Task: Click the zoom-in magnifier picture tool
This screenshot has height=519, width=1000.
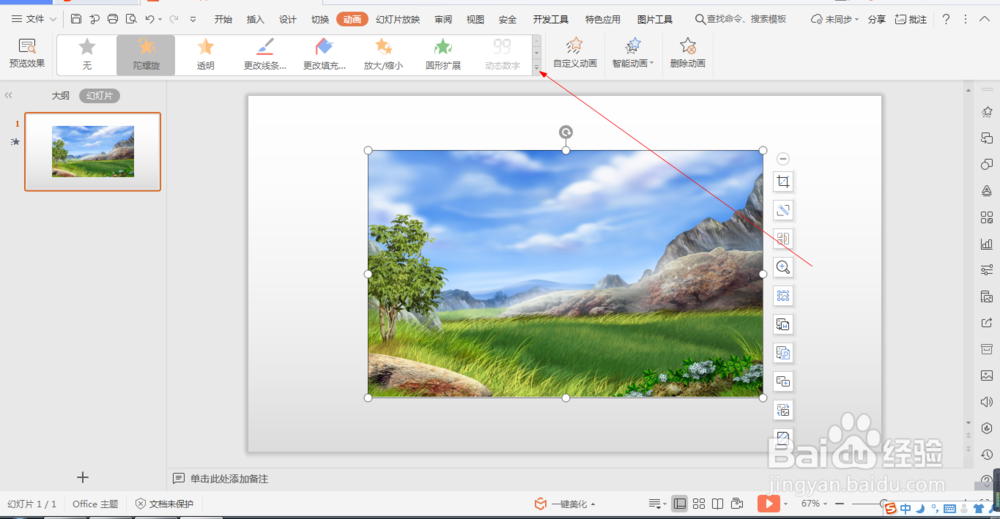Action: (783, 267)
